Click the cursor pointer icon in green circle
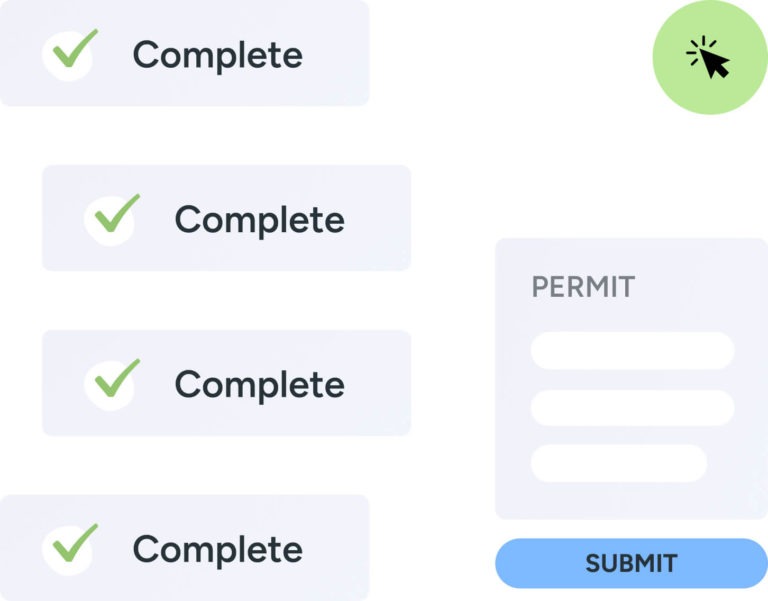The width and height of the screenshot is (768, 601). pyautogui.click(x=710, y=60)
